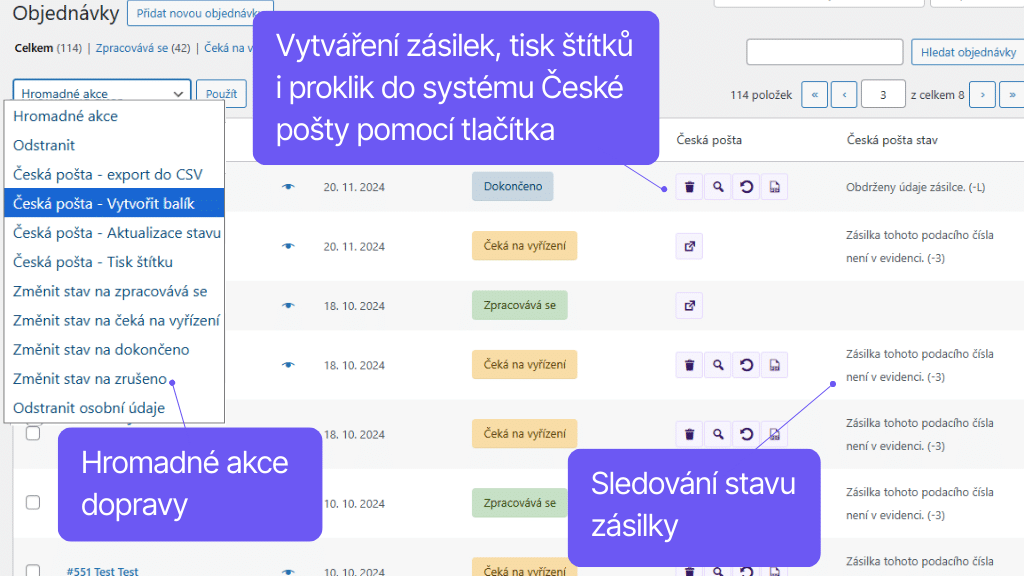The width and height of the screenshot is (1024, 576).
Task: Filter orders by Zpracovává se (42)
Action: tap(143, 47)
